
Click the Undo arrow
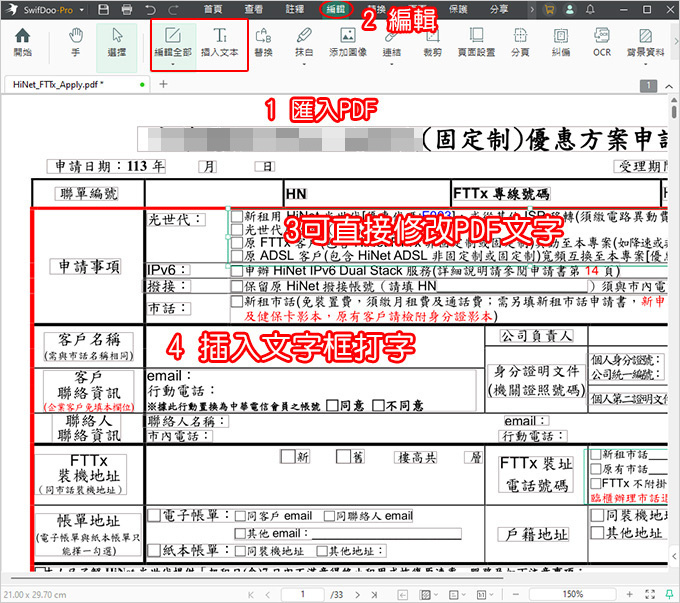(150, 9)
